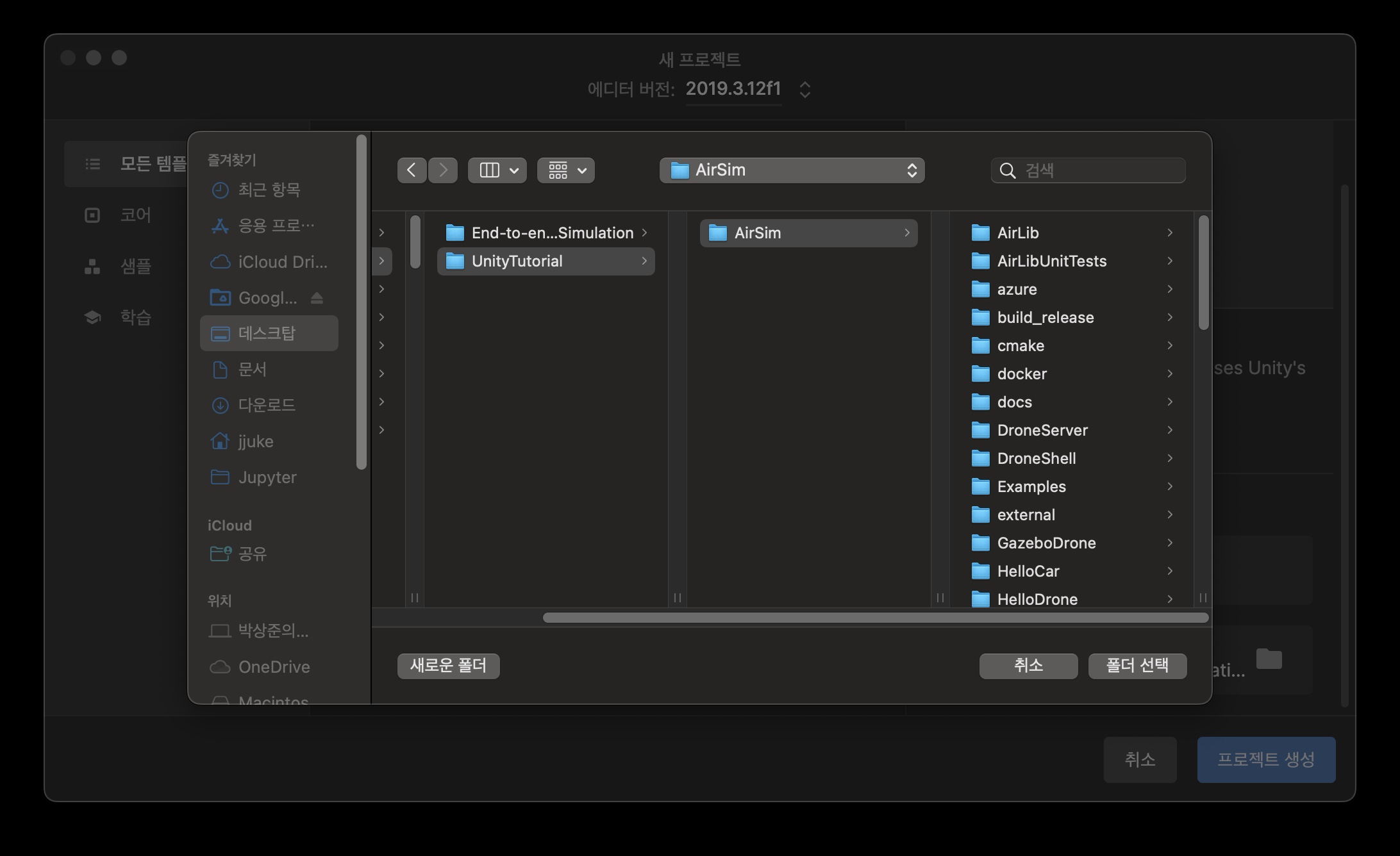
Task: Select the AirLib folder
Action: click(1072, 233)
